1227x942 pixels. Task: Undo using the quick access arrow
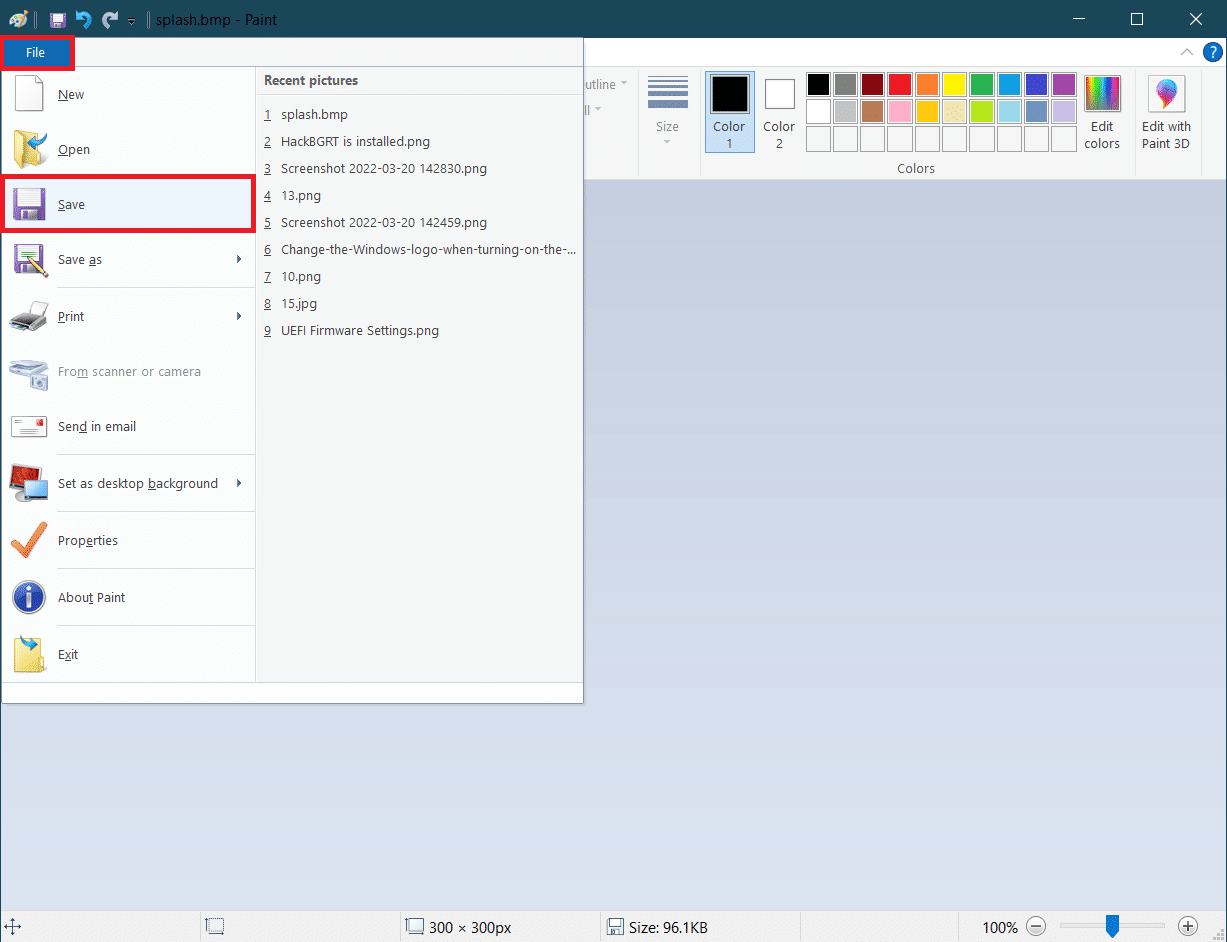pos(84,20)
